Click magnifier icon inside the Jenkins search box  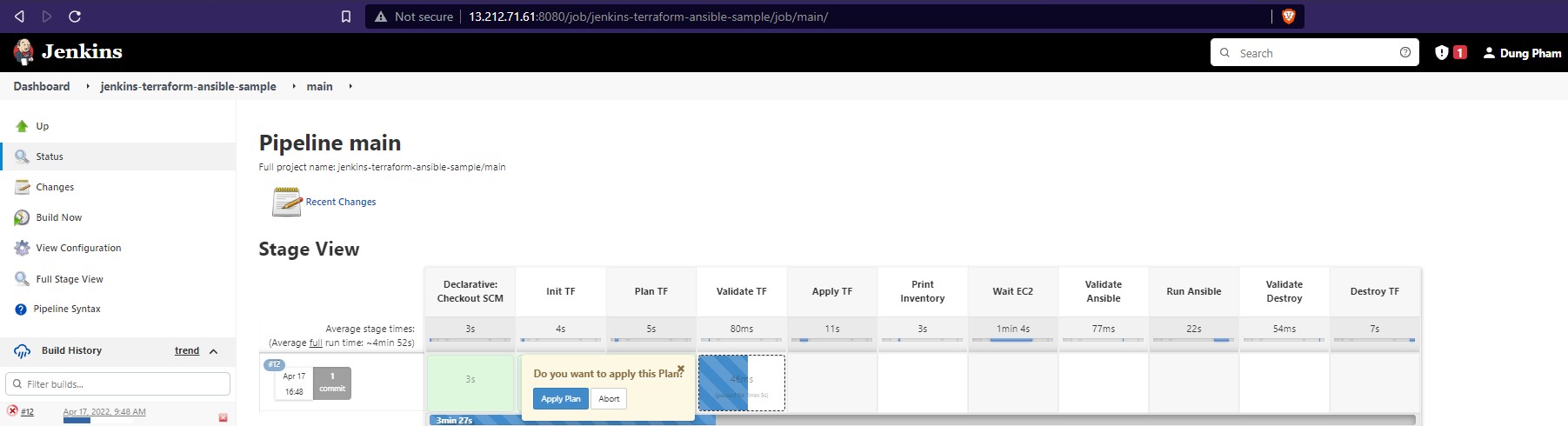tap(1224, 53)
